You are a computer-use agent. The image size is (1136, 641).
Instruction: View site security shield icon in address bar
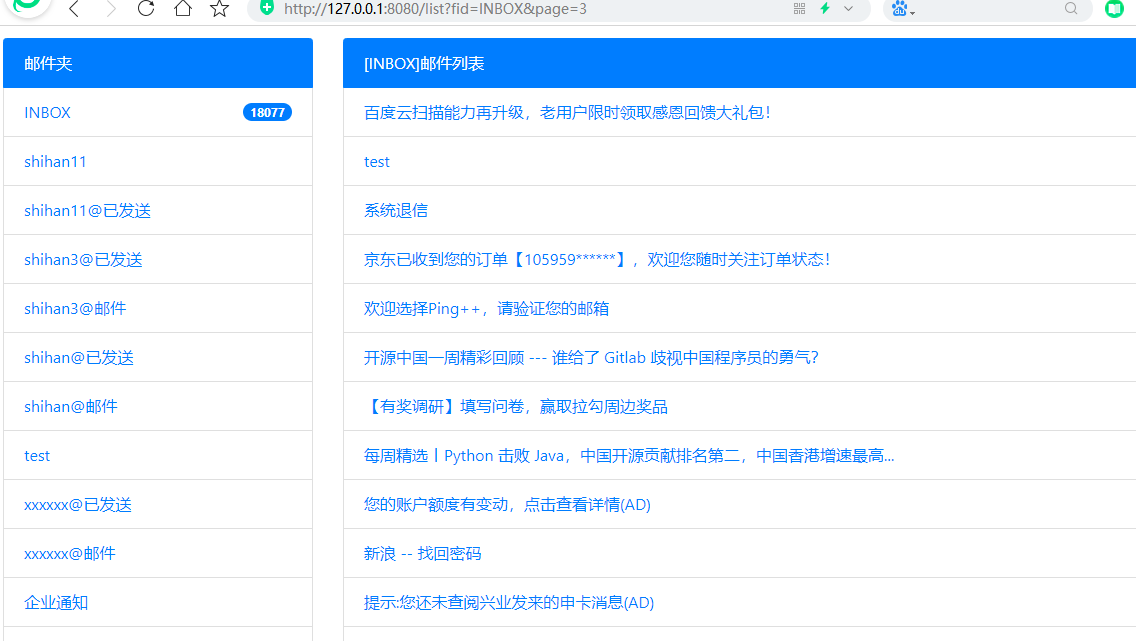[267, 8]
